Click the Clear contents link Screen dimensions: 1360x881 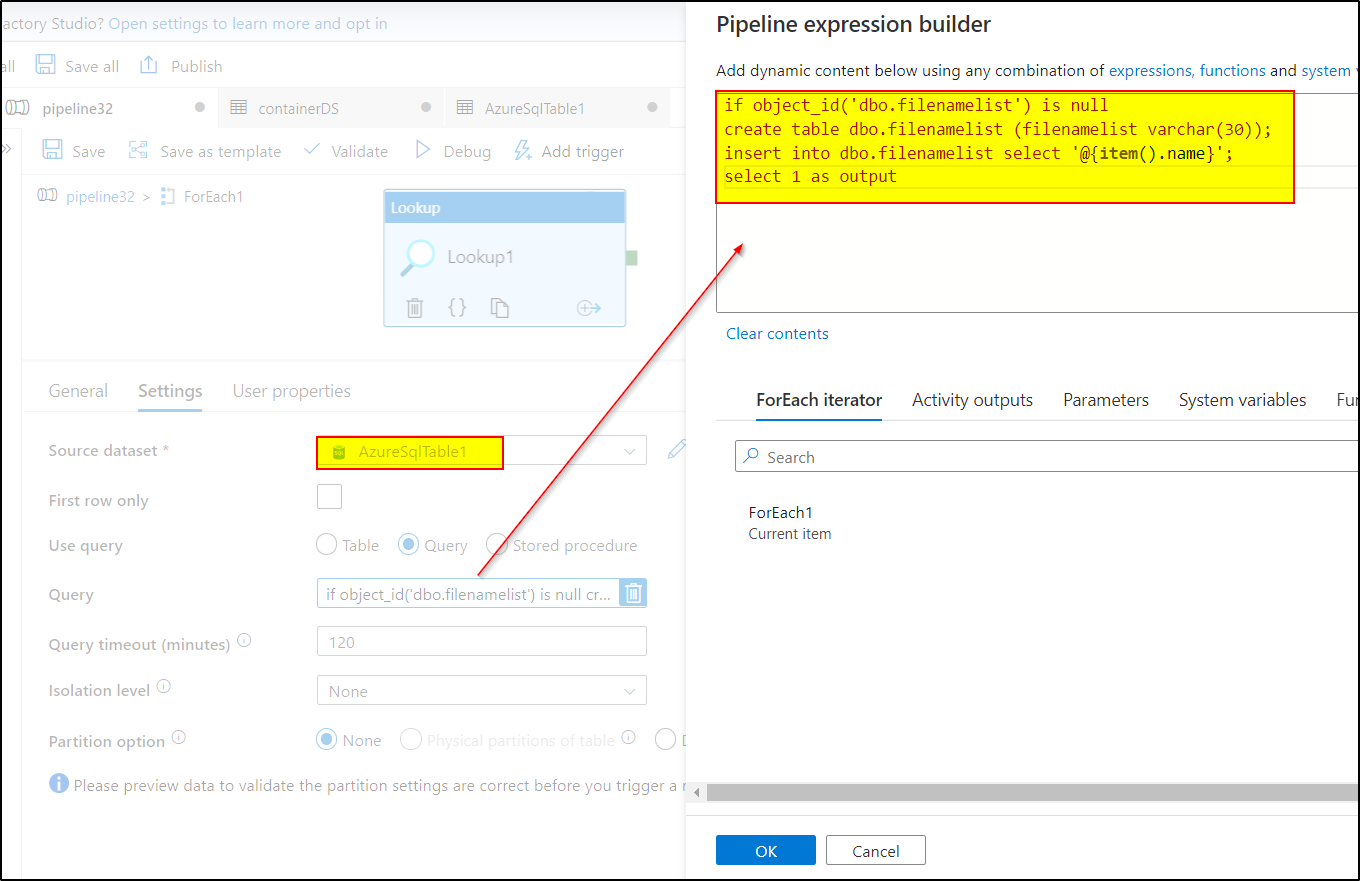tap(777, 334)
